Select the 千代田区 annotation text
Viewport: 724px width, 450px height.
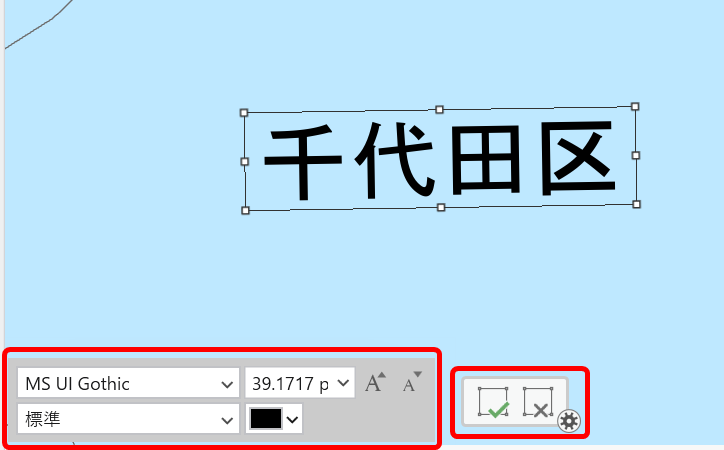click(x=440, y=160)
